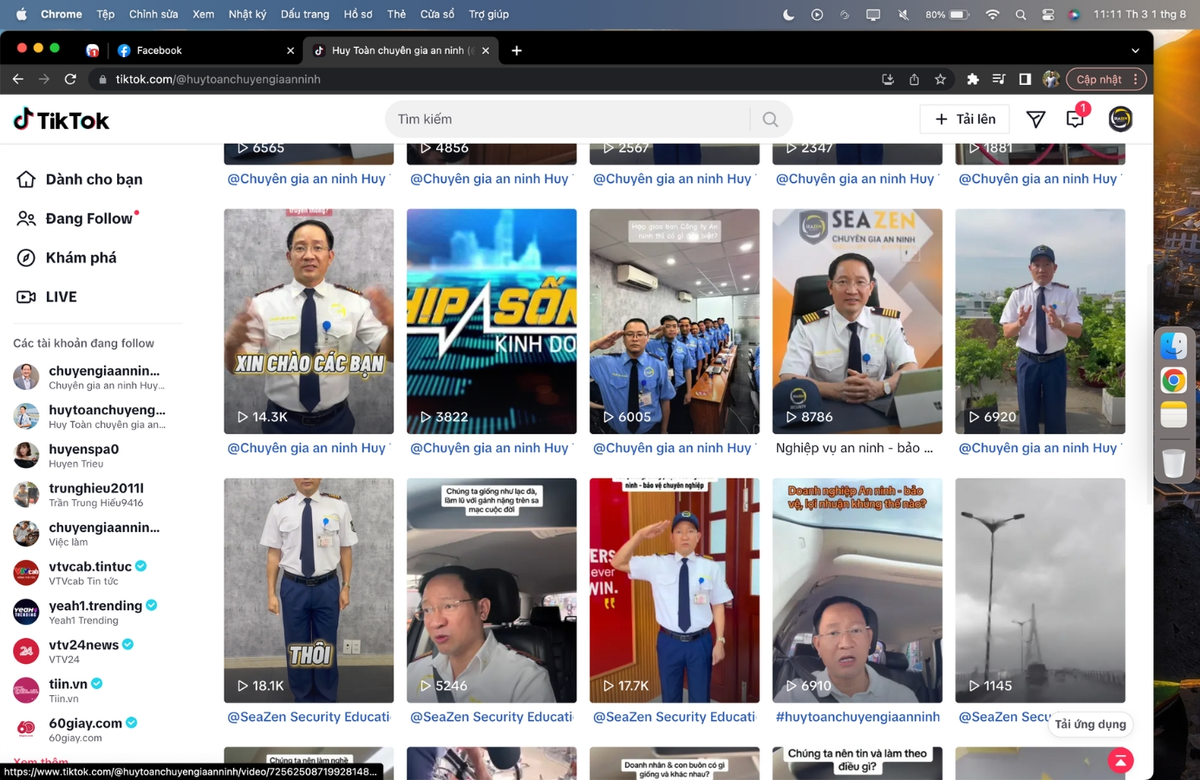Click the muted volume icon in menu bar
1200x780 pixels.
pos(904,14)
